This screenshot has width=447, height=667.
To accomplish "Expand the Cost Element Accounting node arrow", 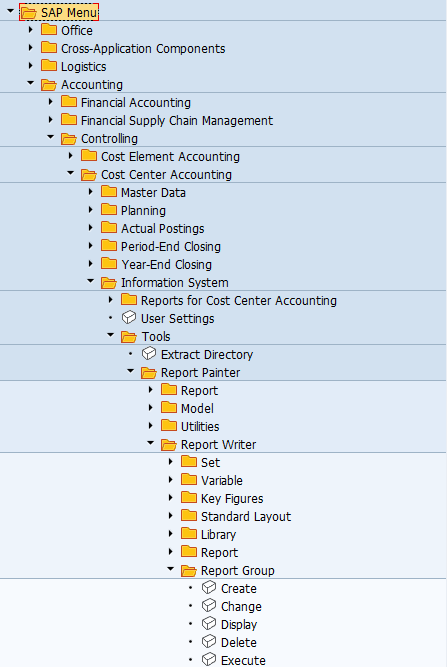I will 70,156.
